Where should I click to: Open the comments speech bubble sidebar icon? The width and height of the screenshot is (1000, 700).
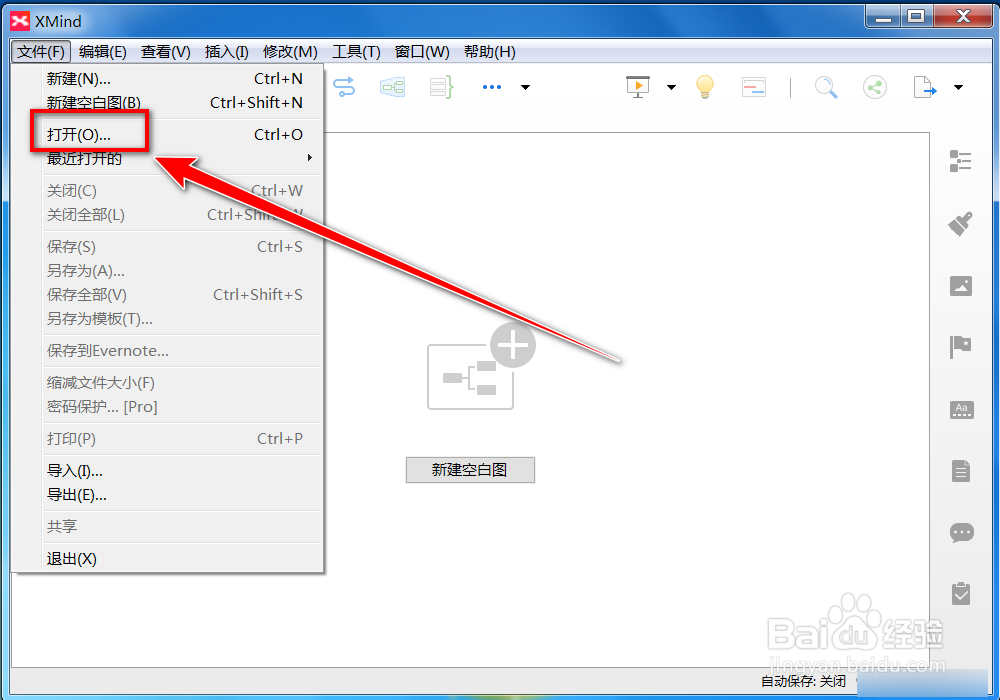pyautogui.click(x=962, y=532)
